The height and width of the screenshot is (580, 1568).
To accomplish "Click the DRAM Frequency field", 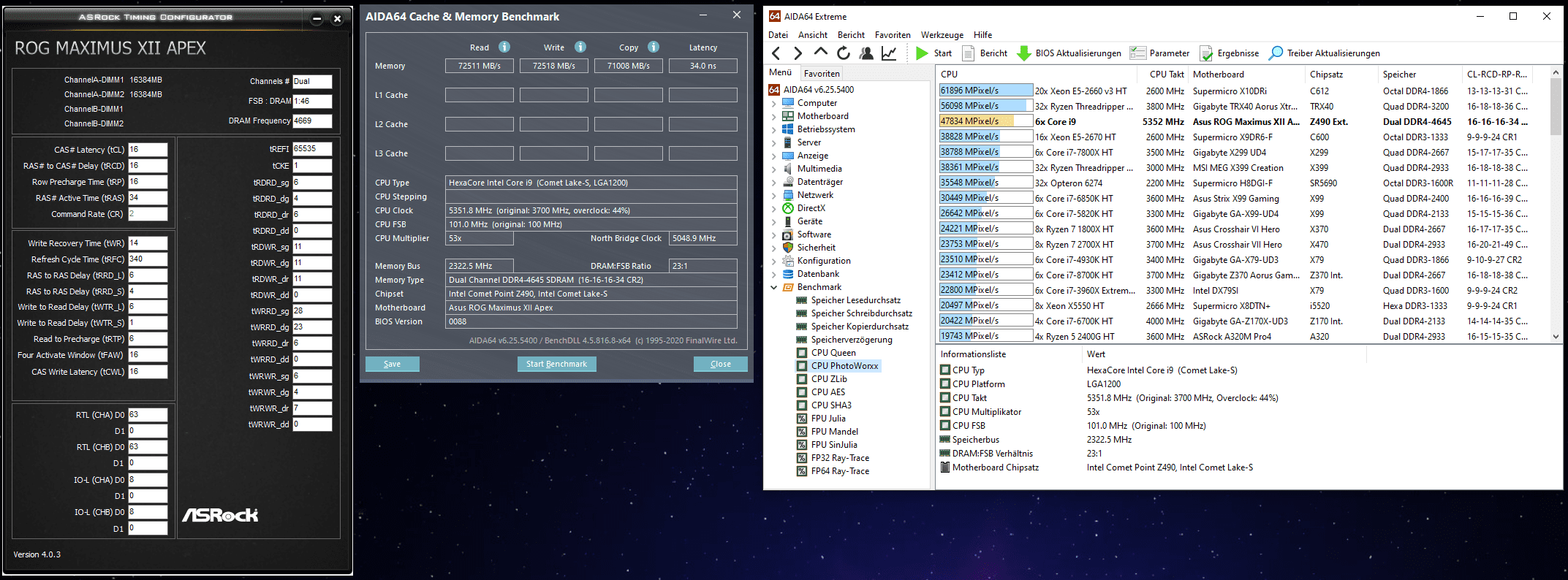I will (312, 121).
